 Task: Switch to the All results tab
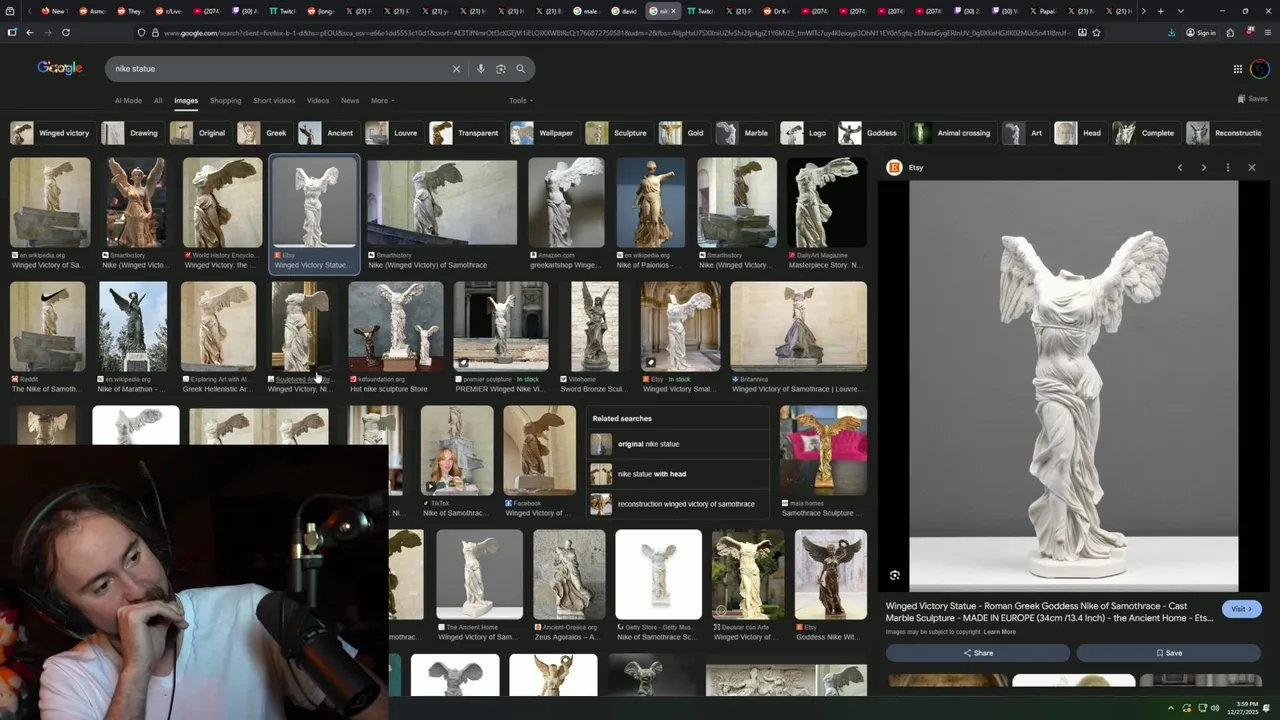[x=158, y=101]
